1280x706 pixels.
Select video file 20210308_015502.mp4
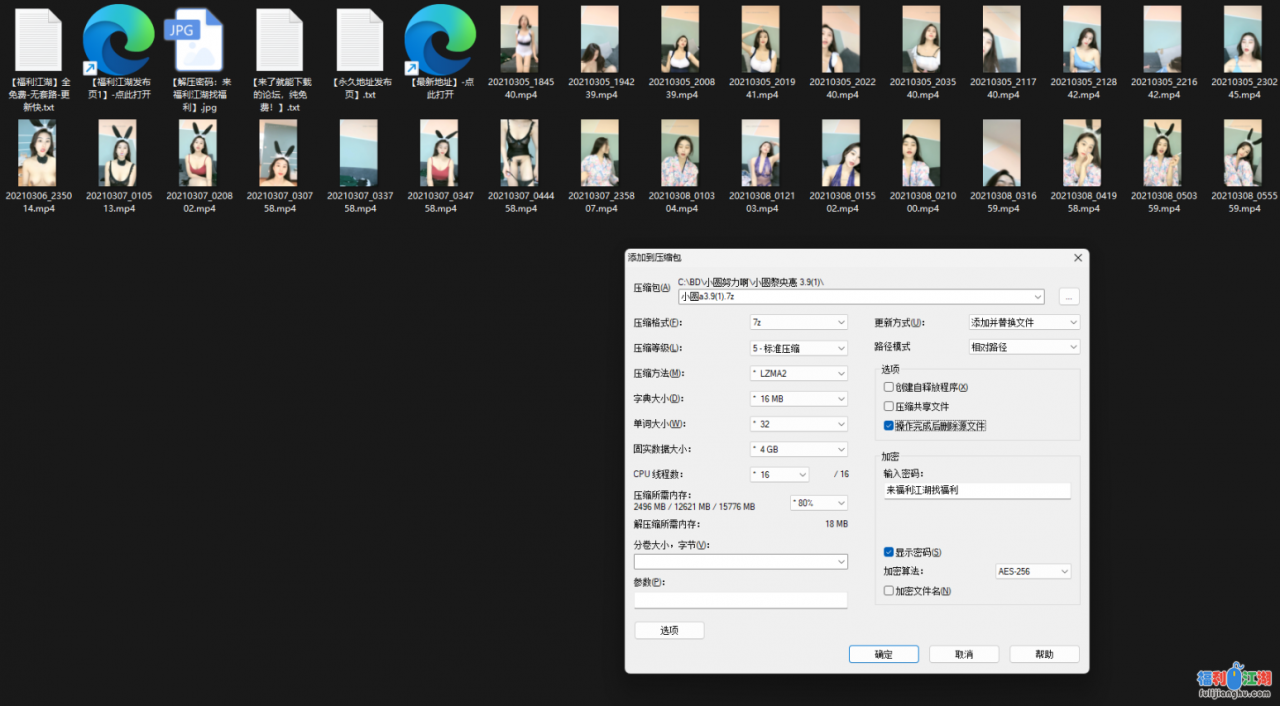click(x=841, y=153)
